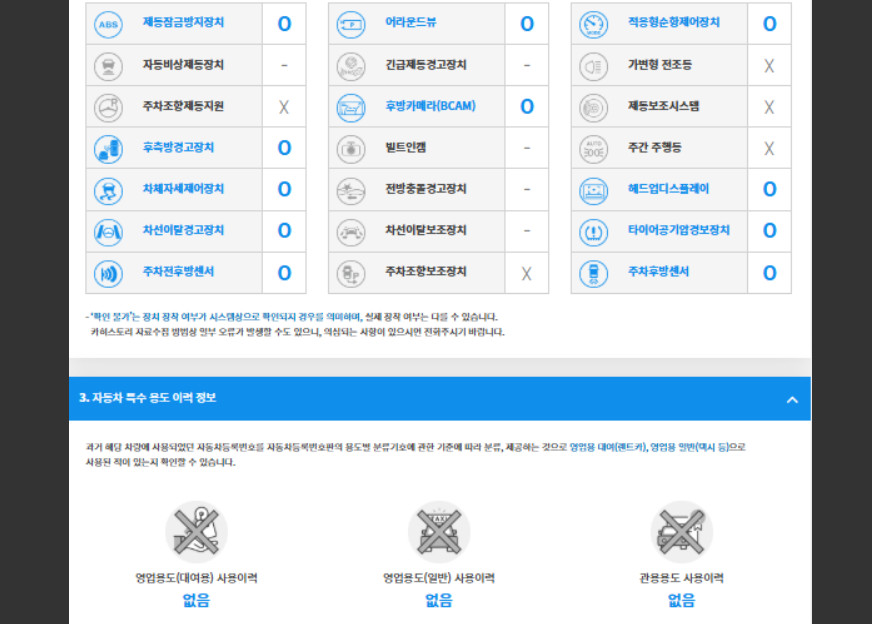The height and width of the screenshot is (624, 872).
Task: Click the 주차후방센서 icon
Action: click(593, 273)
